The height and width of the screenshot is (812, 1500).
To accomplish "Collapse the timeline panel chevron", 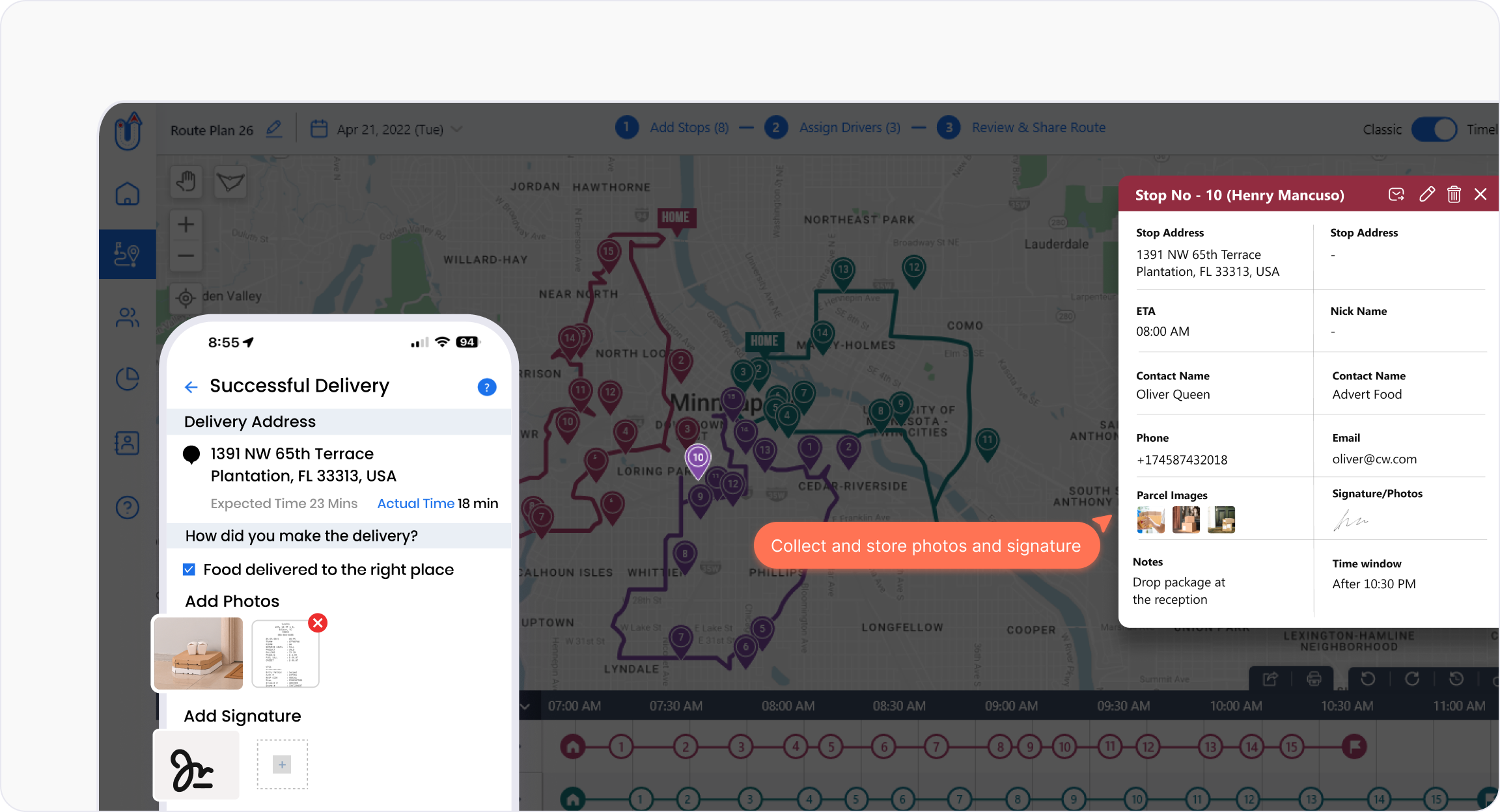I will coord(525,705).
